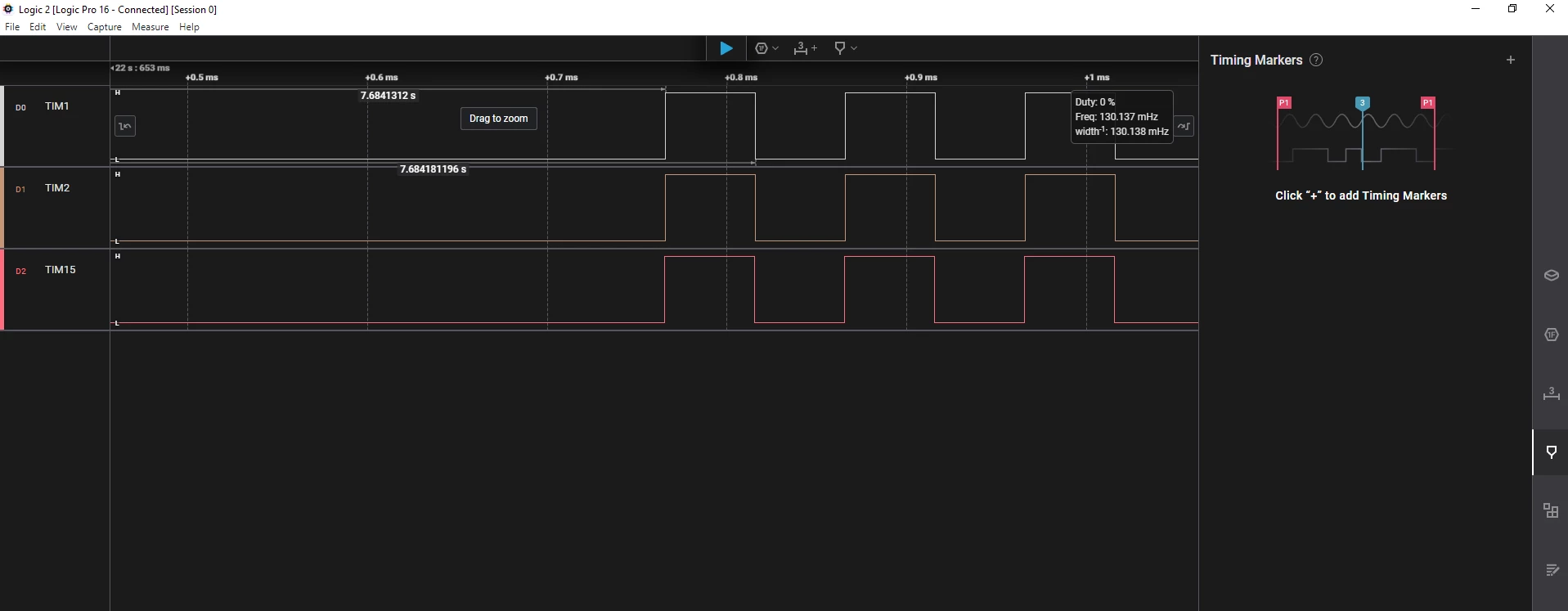Open the Capture menu
Screen dimensions: 1568x611
click(105, 27)
